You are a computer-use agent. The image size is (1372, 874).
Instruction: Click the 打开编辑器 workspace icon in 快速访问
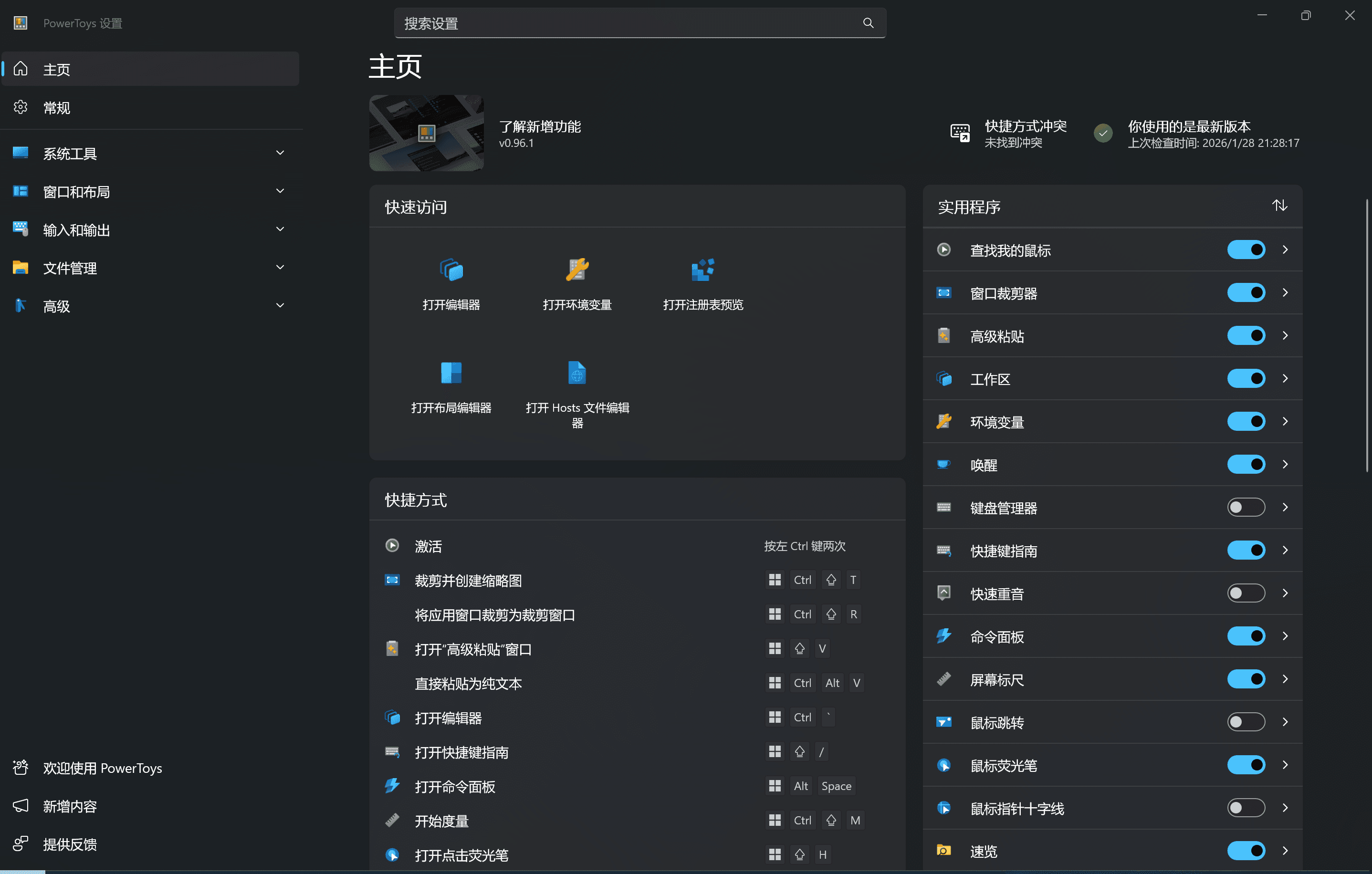pyautogui.click(x=451, y=270)
